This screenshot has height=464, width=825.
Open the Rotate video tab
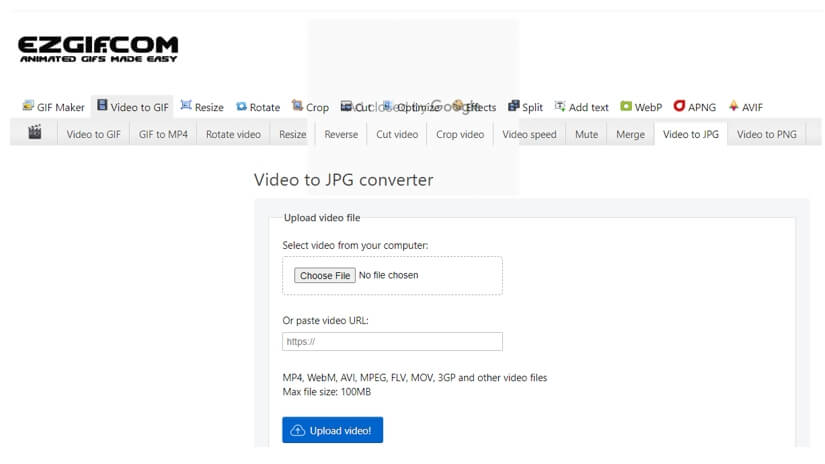point(233,134)
